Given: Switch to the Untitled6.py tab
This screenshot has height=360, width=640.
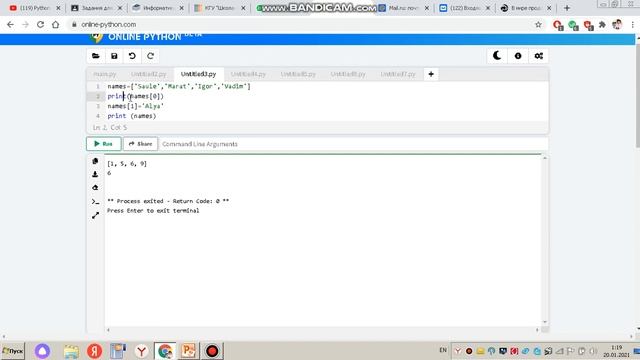Looking at the screenshot, I should [348, 74].
